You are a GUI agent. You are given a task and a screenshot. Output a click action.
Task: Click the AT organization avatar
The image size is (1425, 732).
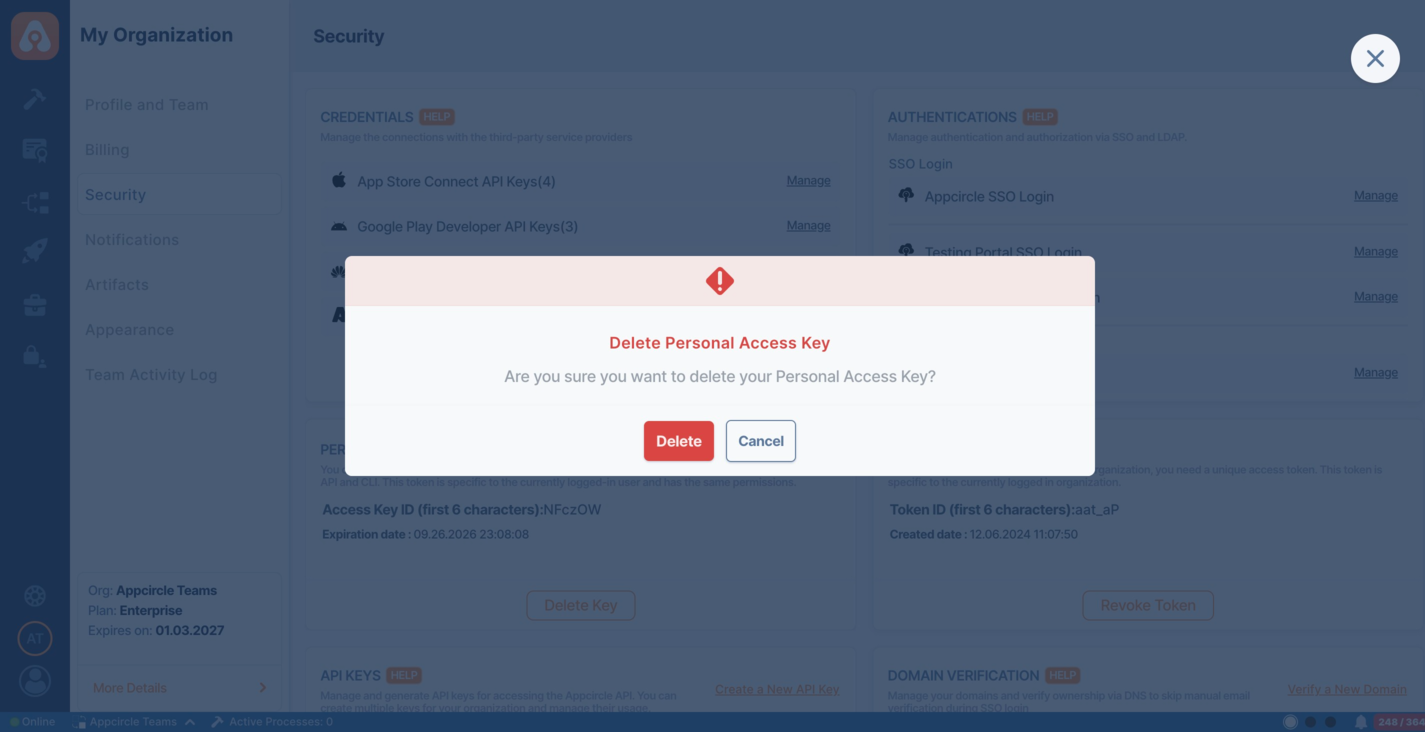[x=35, y=638]
